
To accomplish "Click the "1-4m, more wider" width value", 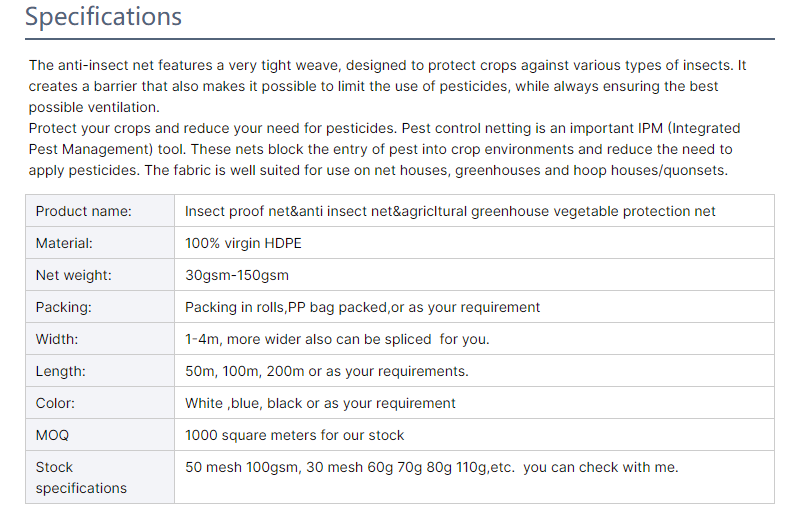I will [337, 339].
